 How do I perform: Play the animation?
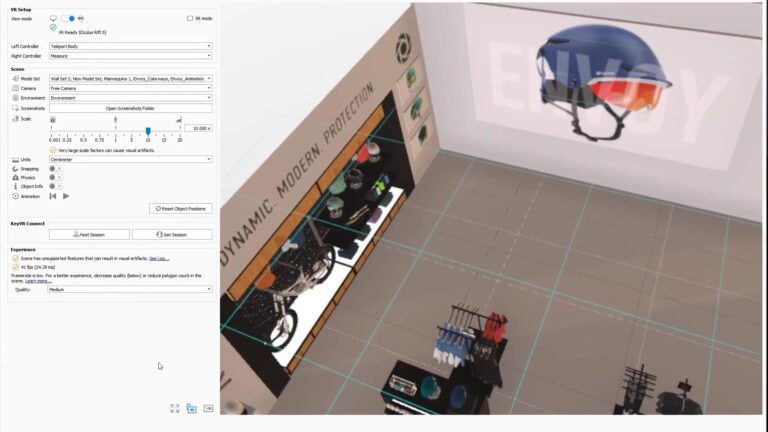click(x=66, y=196)
